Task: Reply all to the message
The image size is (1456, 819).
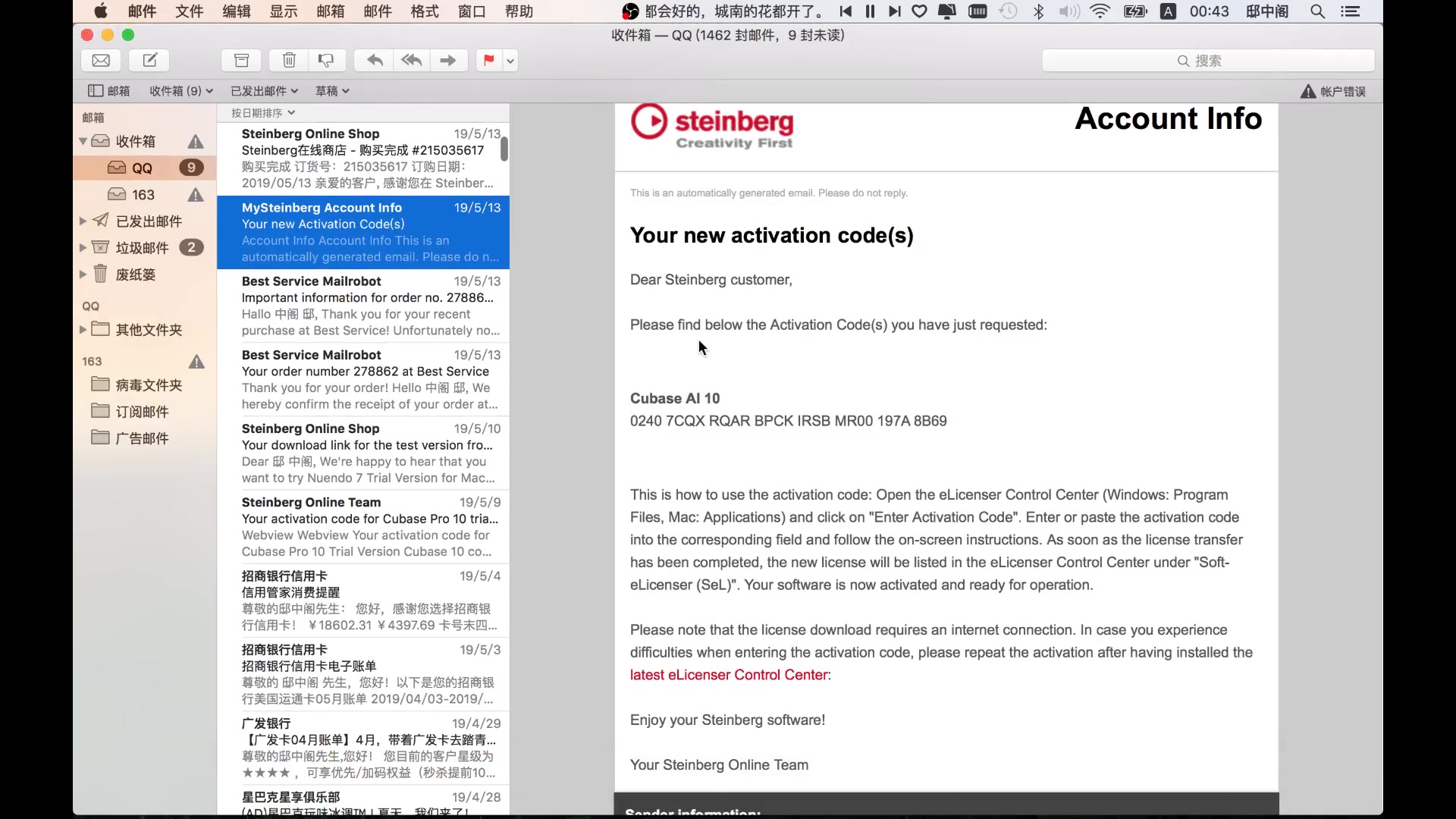Action: pos(412,61)
